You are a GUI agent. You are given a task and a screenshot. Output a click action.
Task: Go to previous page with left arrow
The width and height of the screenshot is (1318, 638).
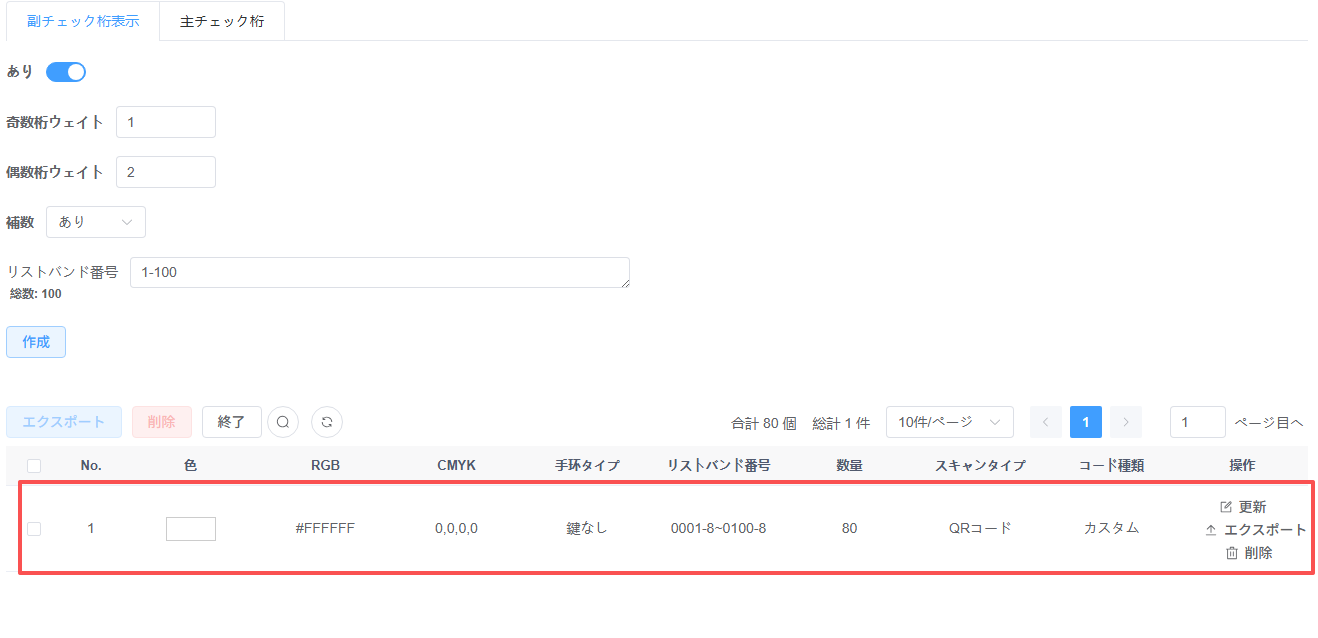pos(1046,422)
